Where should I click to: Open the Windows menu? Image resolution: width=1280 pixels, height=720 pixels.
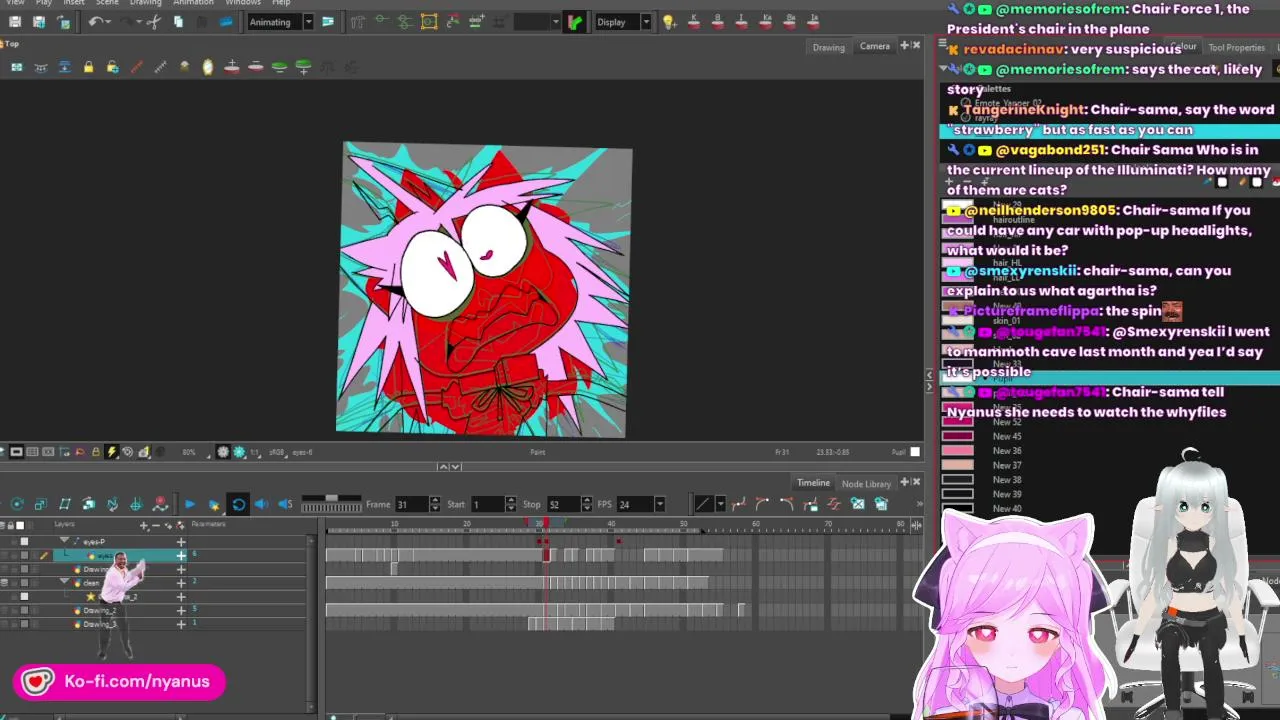(x=243, y=3)
